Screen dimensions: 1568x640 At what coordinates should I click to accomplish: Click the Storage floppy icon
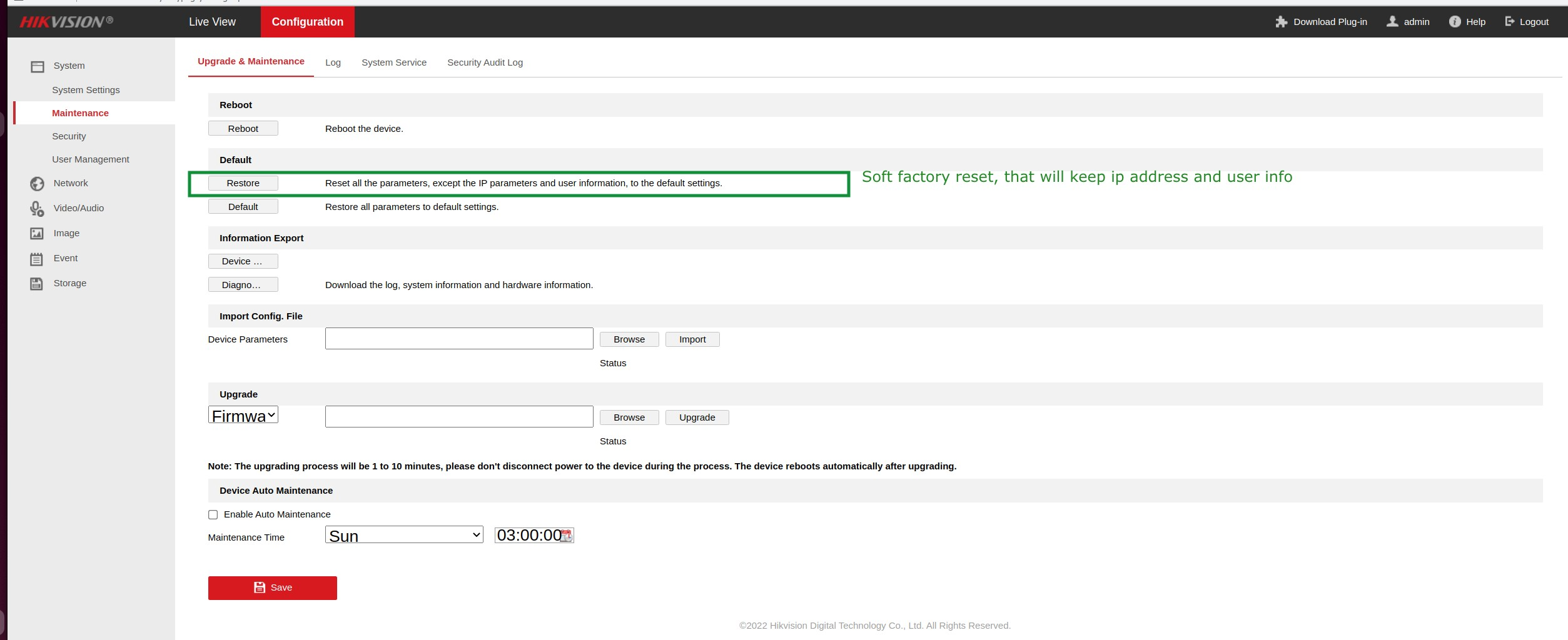tap(37, 284)
